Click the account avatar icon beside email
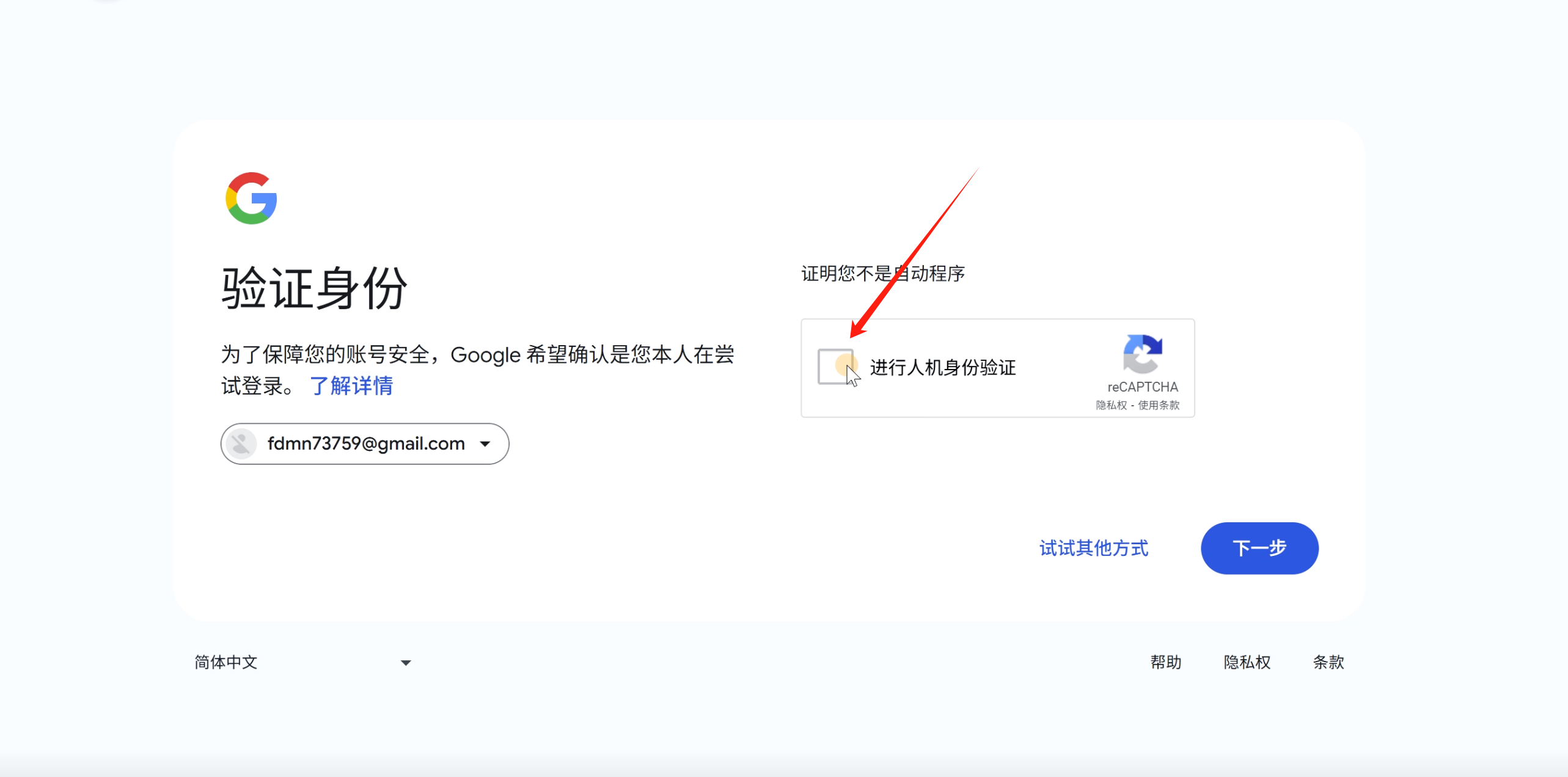 (x=241, y=443)
